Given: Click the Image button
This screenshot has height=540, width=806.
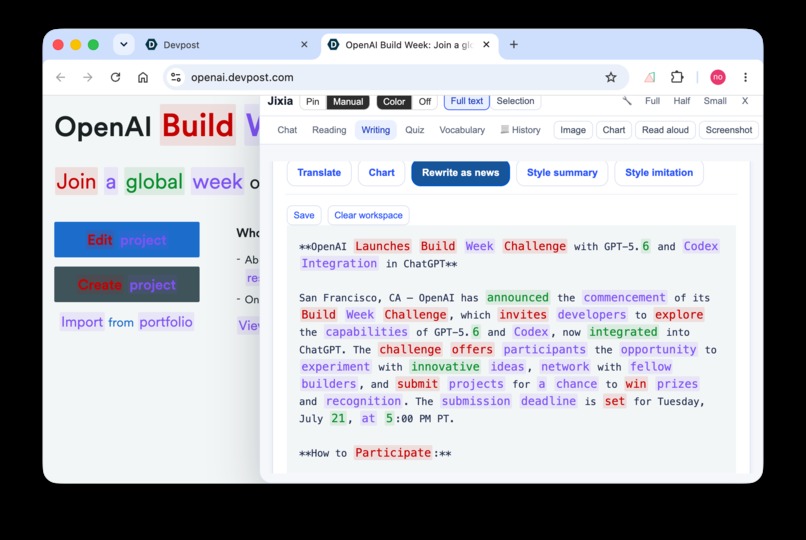Looking at the screenshot, I should (x=573, y=130).
